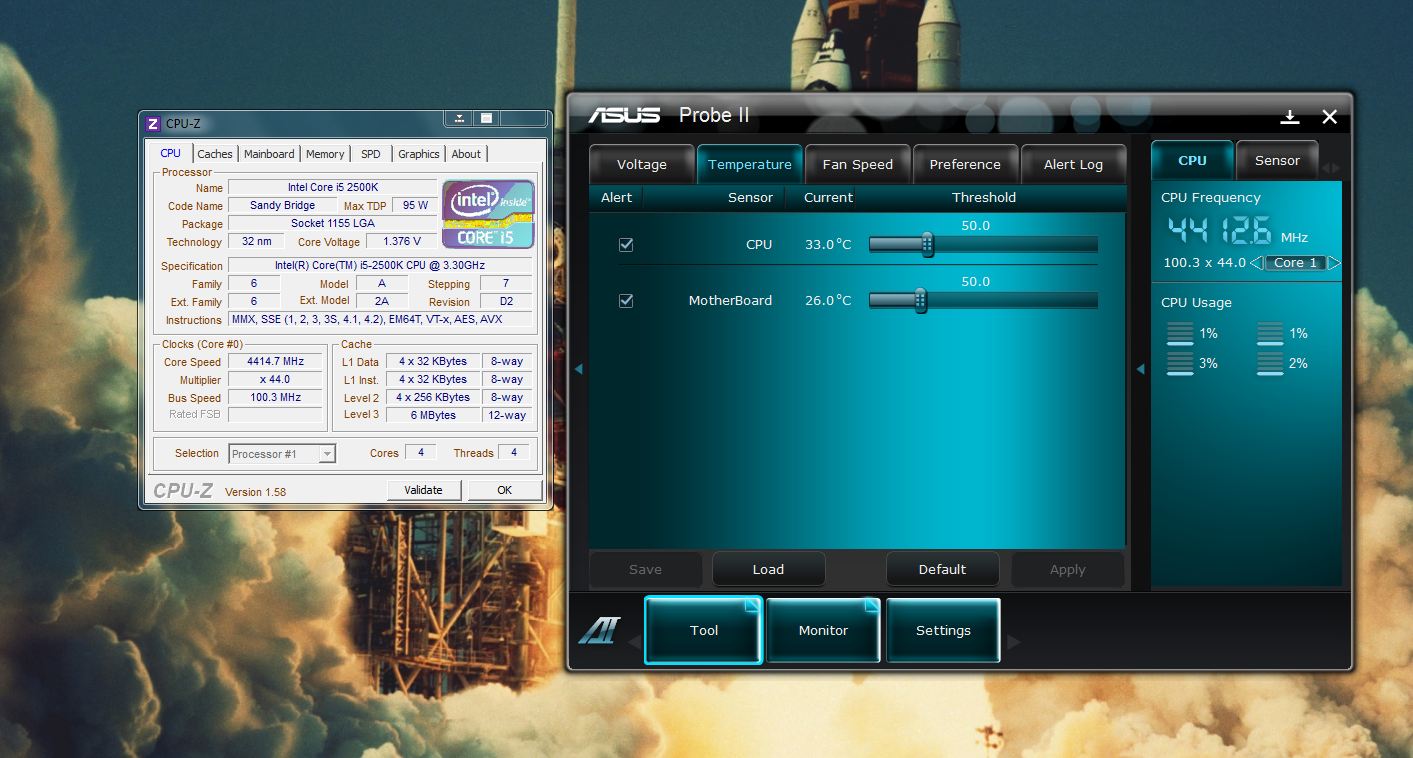Click the ASUS AI Suite logo icon
This screenshot has width=1413, height=758.
coord(599,631)
